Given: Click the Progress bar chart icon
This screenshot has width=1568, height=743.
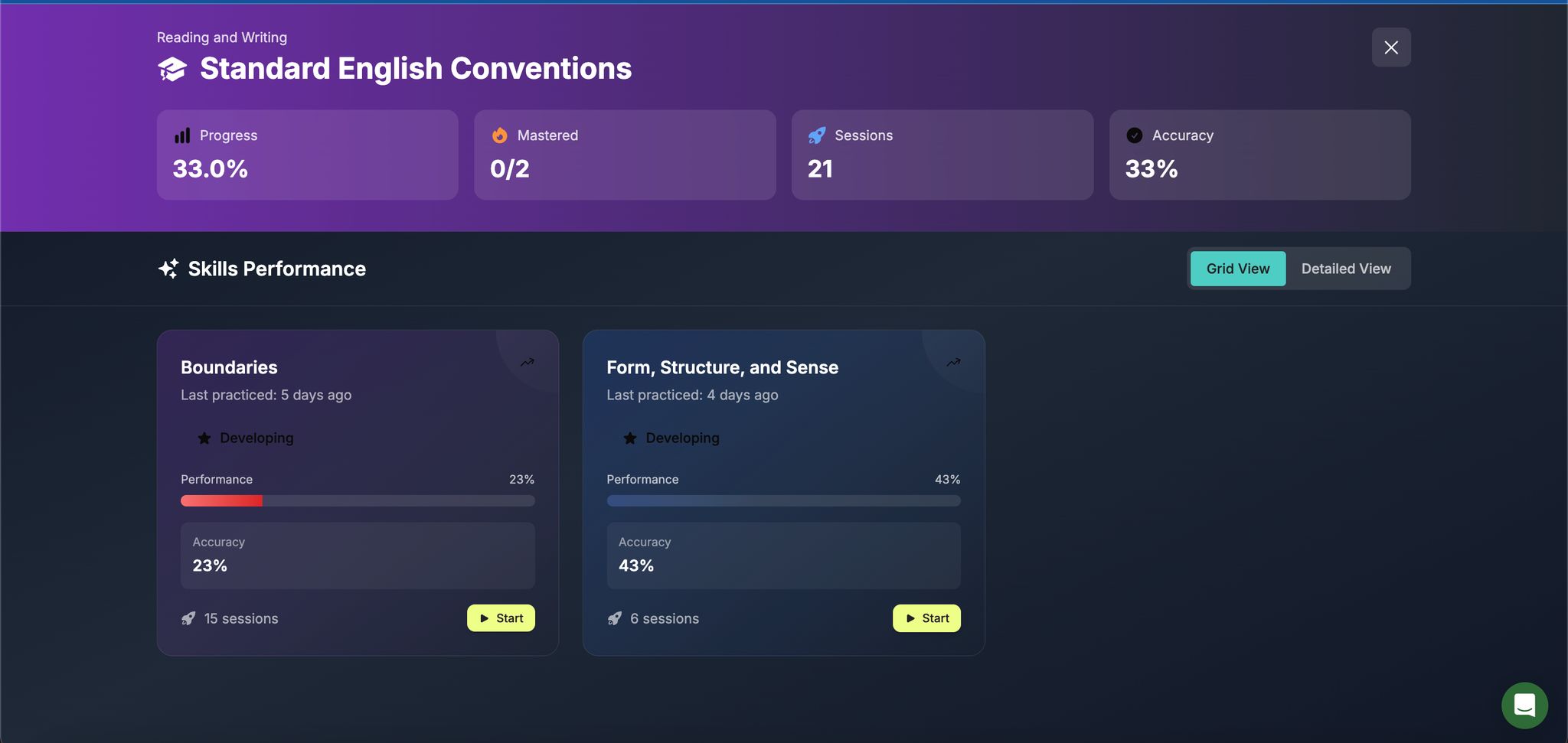Looking at the screenshot, I should (x=182, y=135).
